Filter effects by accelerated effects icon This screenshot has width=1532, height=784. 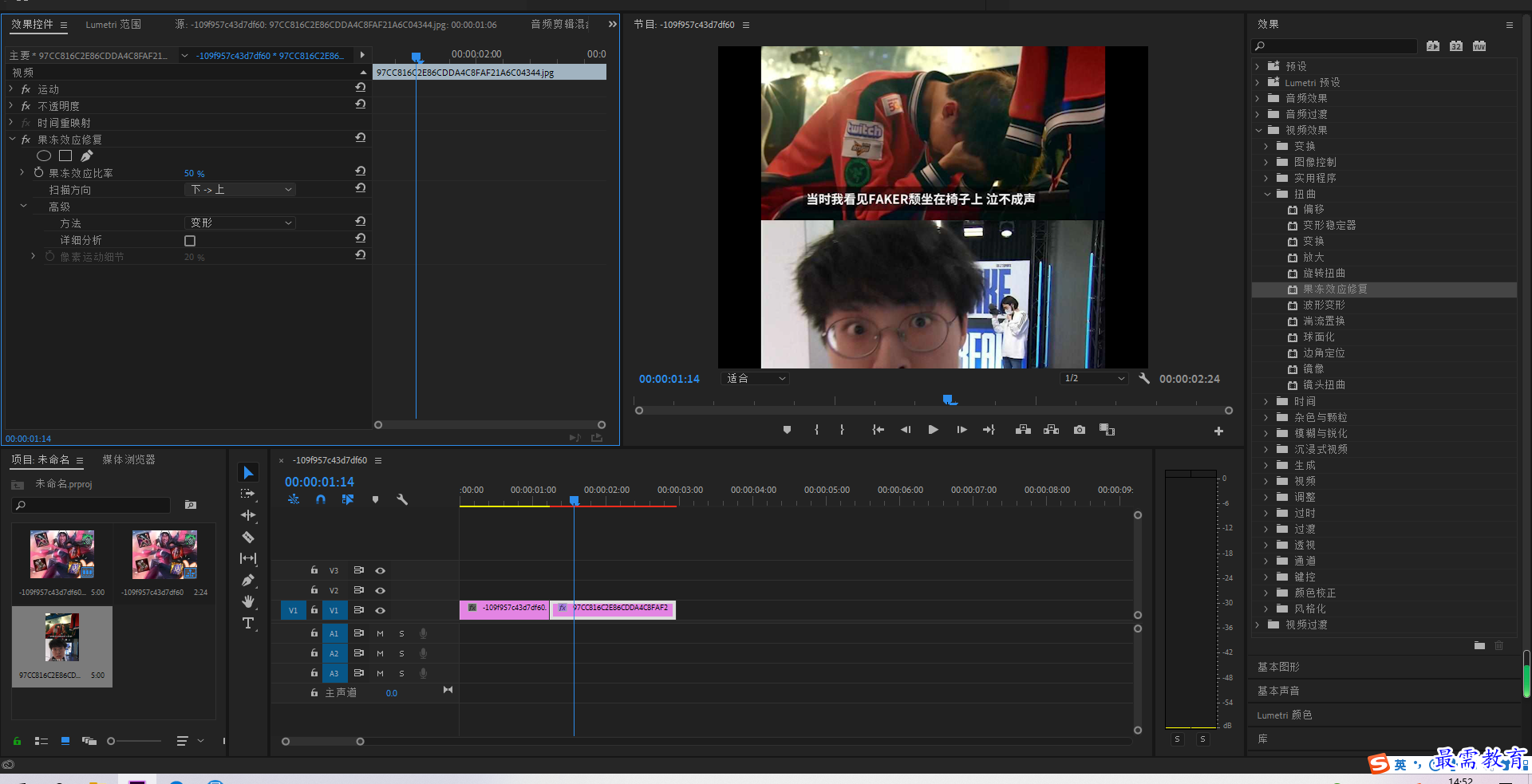click(x=1433, y=46)
